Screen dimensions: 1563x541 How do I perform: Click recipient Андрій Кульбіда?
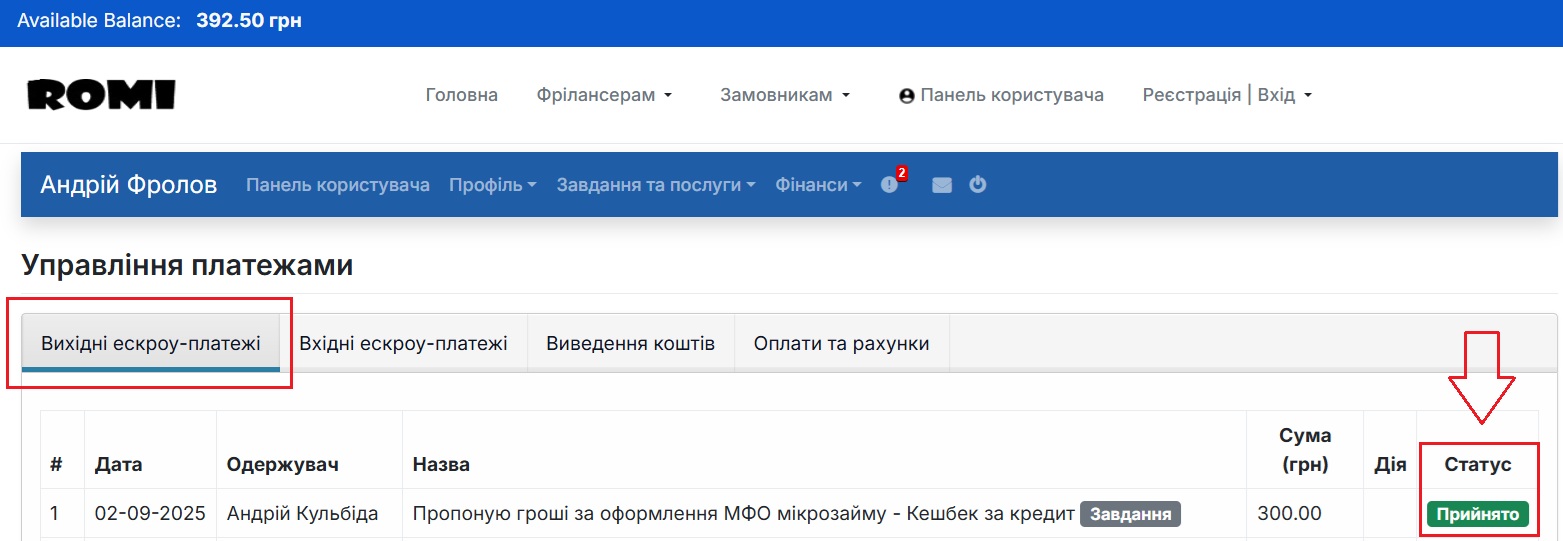point(302,514)
